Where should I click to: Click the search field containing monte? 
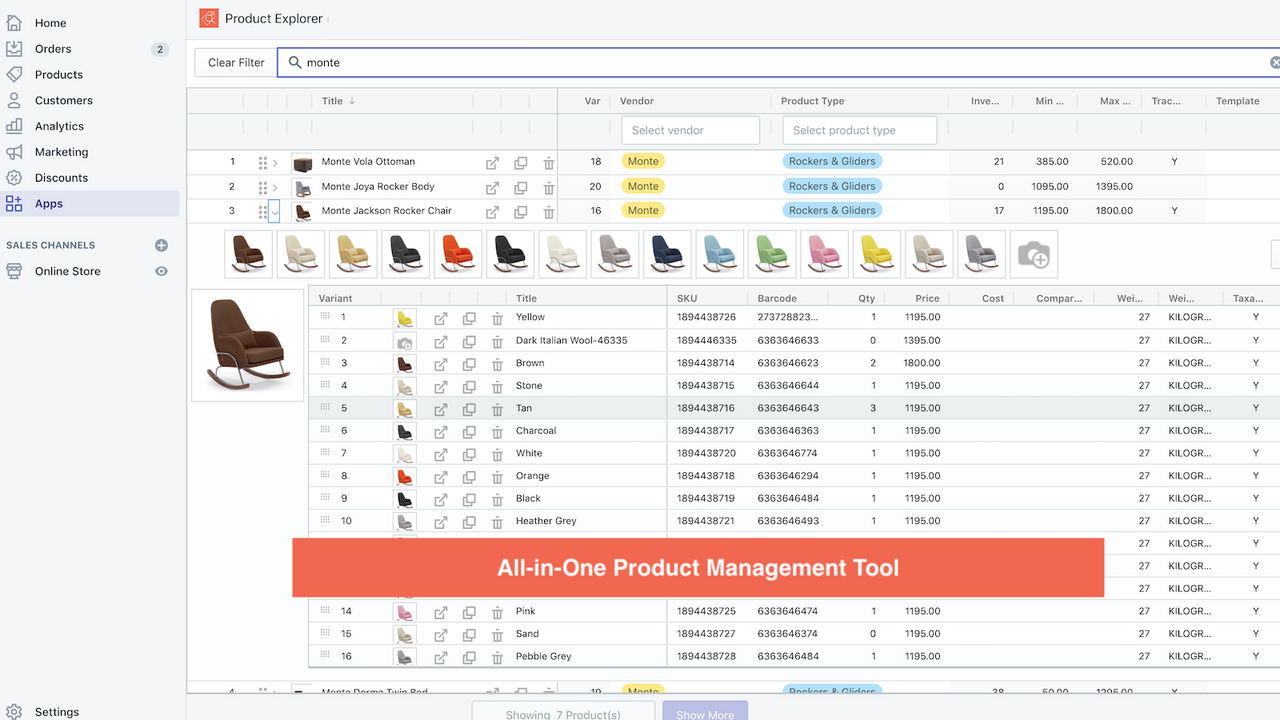(780, 63)
